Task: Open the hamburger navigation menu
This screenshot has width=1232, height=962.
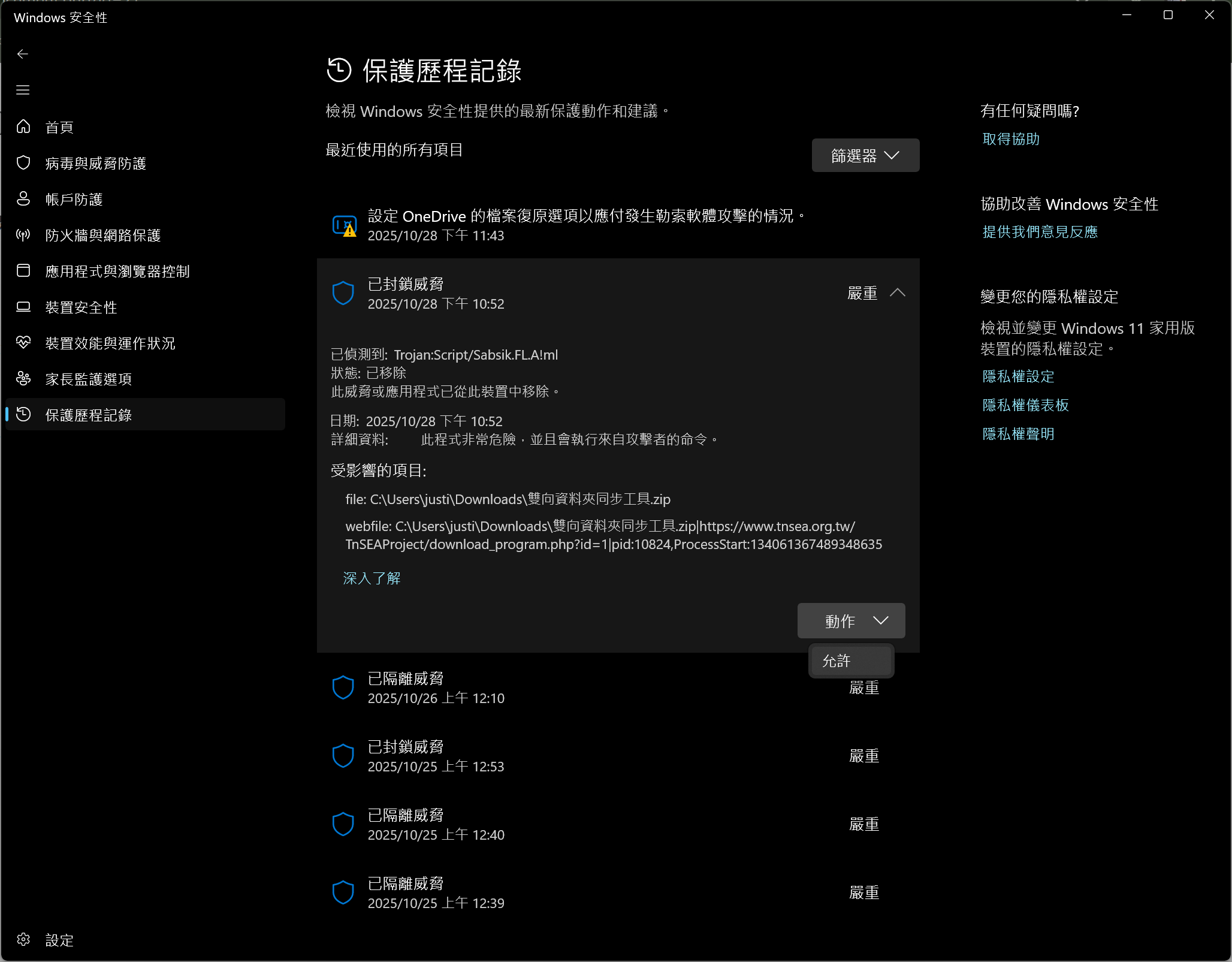Action: (x=23, y=89)
